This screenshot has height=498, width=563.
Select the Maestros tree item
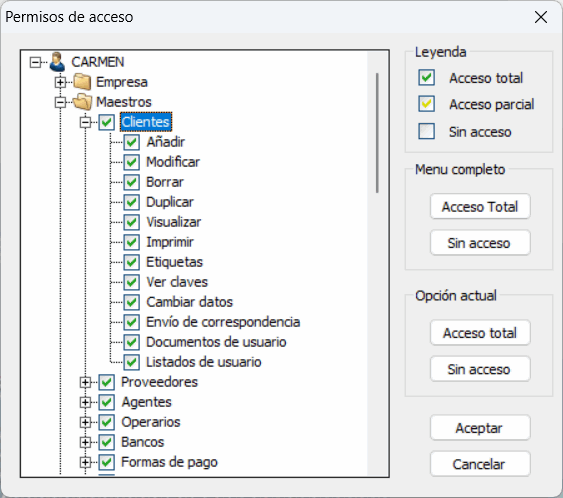(x=124, y=102)
